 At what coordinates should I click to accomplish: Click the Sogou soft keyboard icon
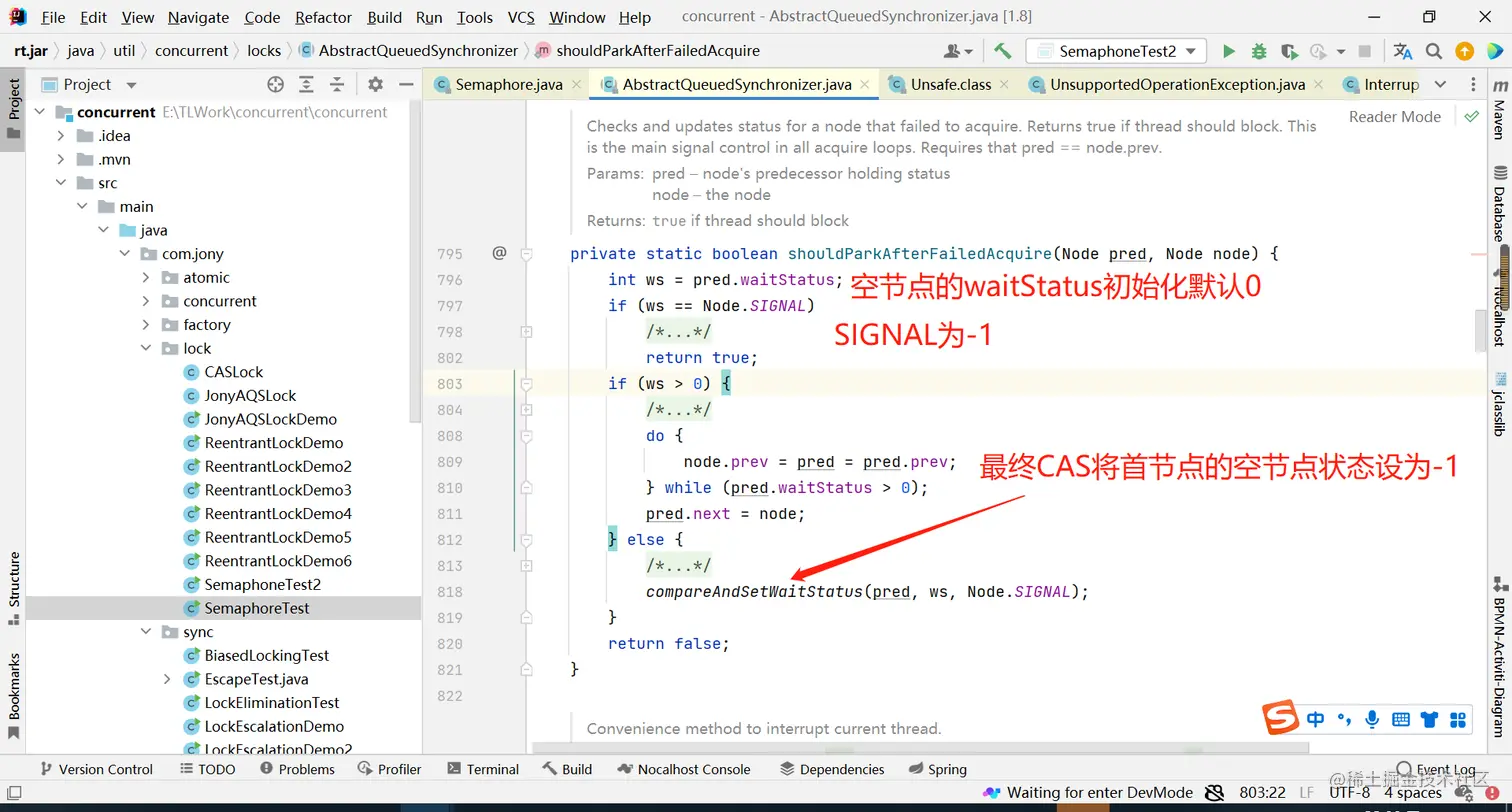pyautogui.click(x=1401, y=719)
